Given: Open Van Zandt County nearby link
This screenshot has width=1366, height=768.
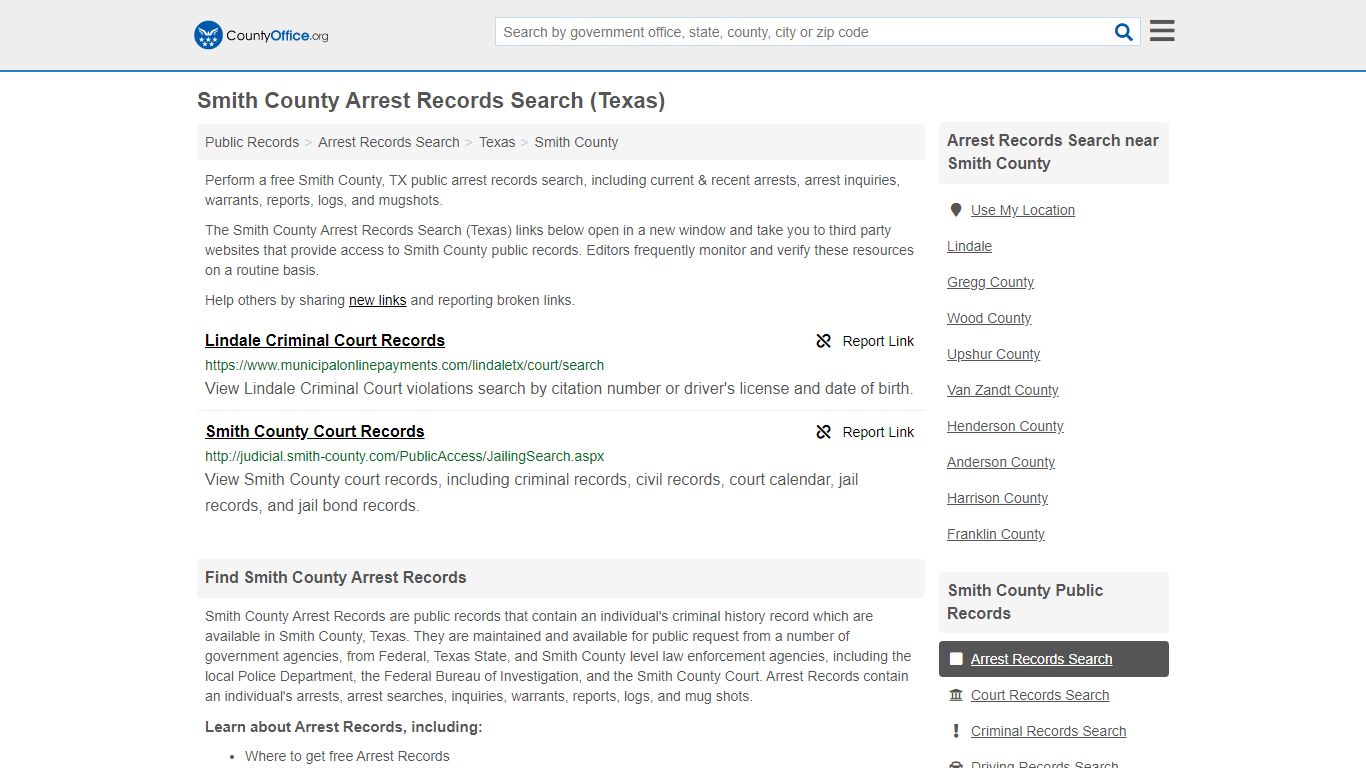Looking at the screenshot, I should tap(1003, 390).
